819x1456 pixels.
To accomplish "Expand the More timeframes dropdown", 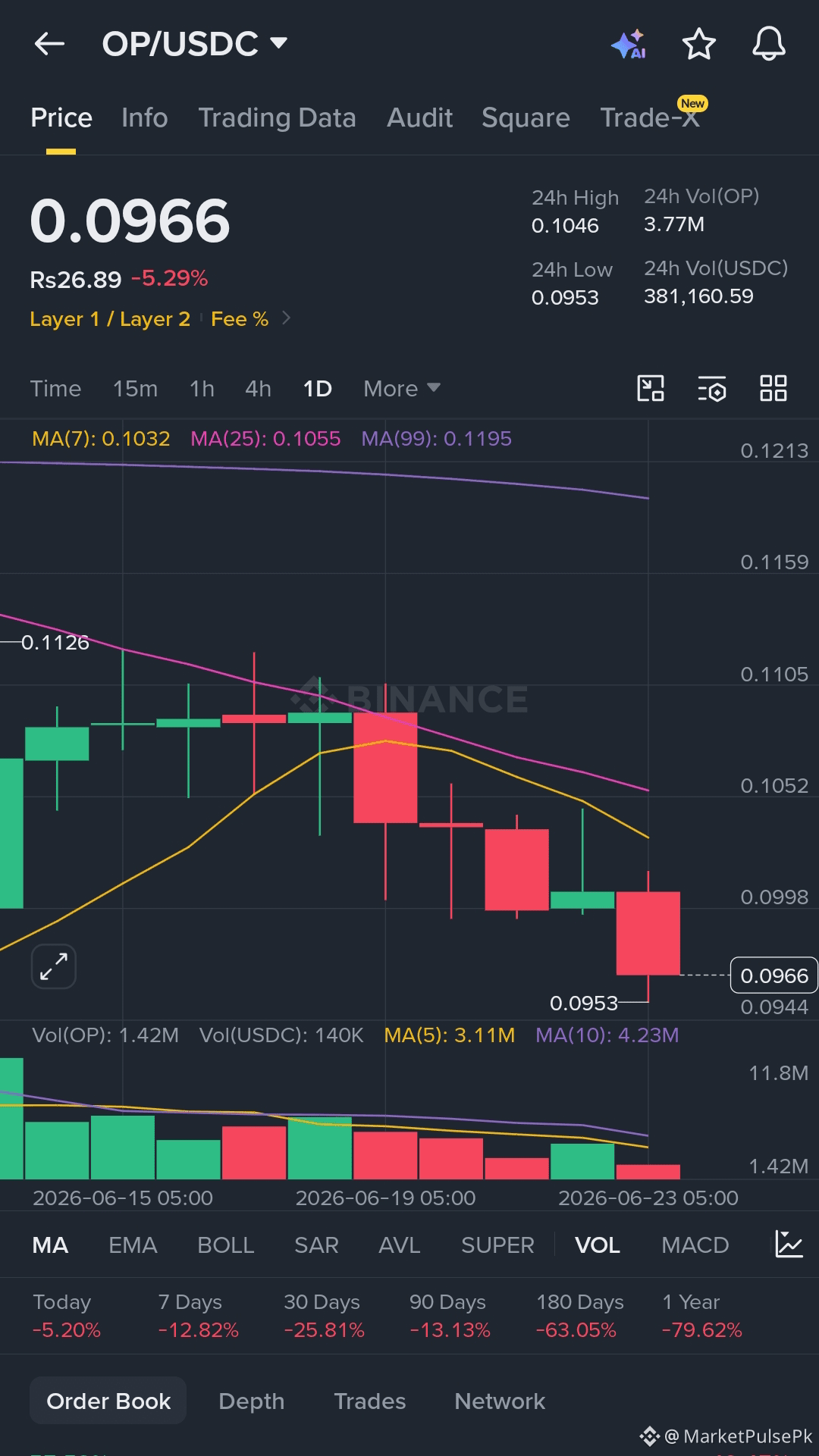I will click(402, 389).
